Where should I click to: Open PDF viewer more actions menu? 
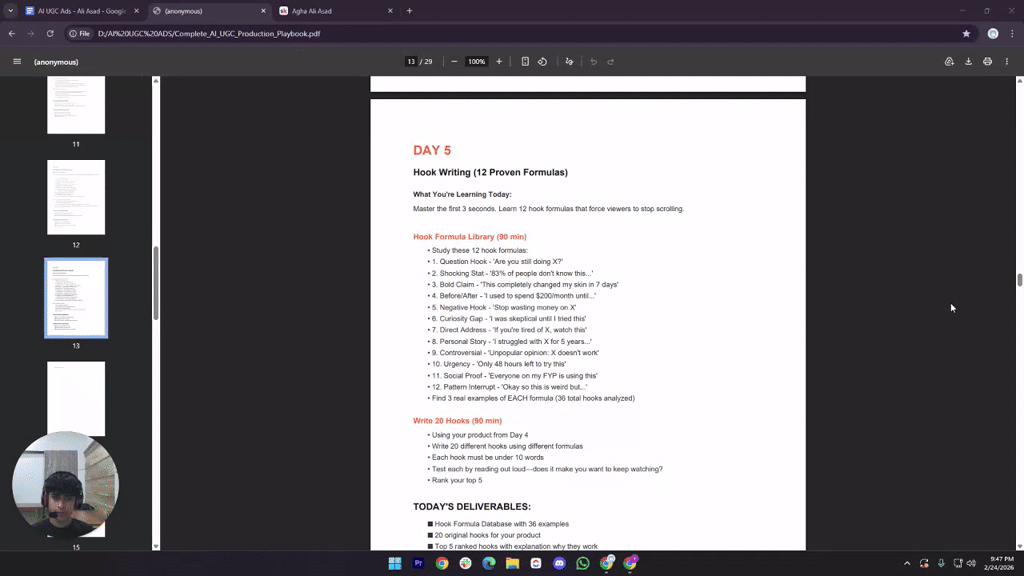click(1007, 61)
